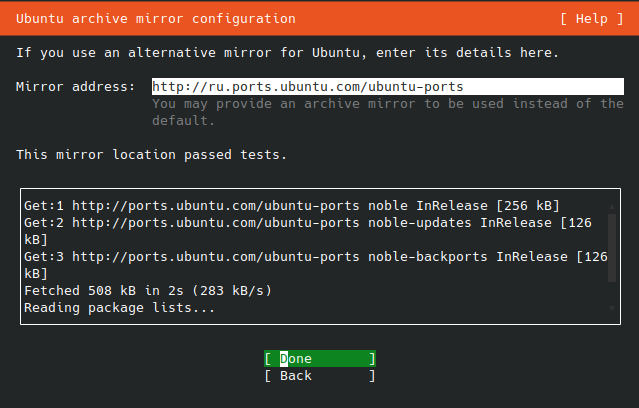The width and height of the screenshot is (639, 408).
Task: Click the highlighted D cursor in Done
Action: (x=284, y=359)
